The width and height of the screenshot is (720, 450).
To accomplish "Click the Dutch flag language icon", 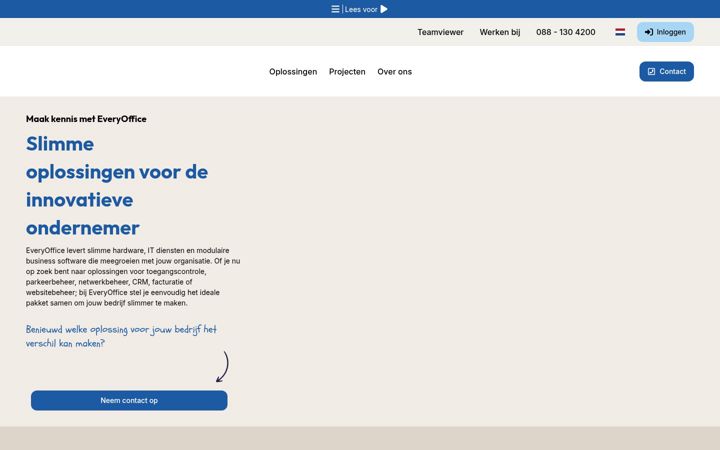I will point(620,32).
